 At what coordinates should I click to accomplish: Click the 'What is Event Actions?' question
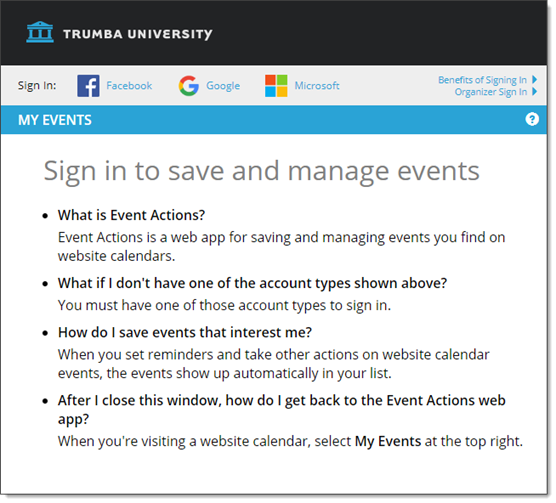click(x=132, y=215)
